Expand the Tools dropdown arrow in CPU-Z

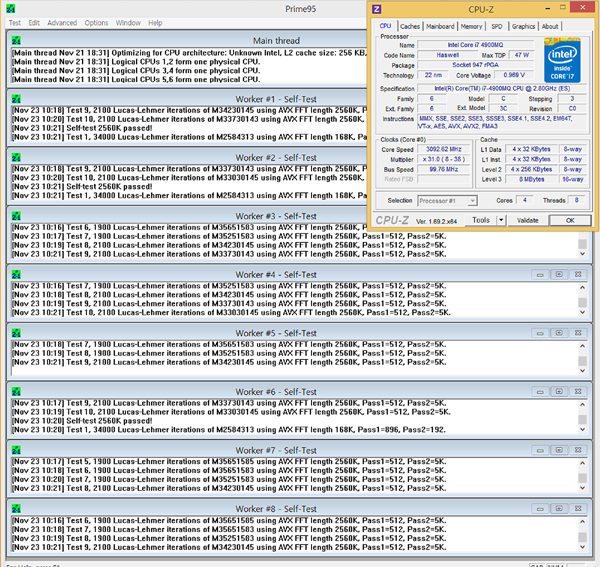[501, 220]
